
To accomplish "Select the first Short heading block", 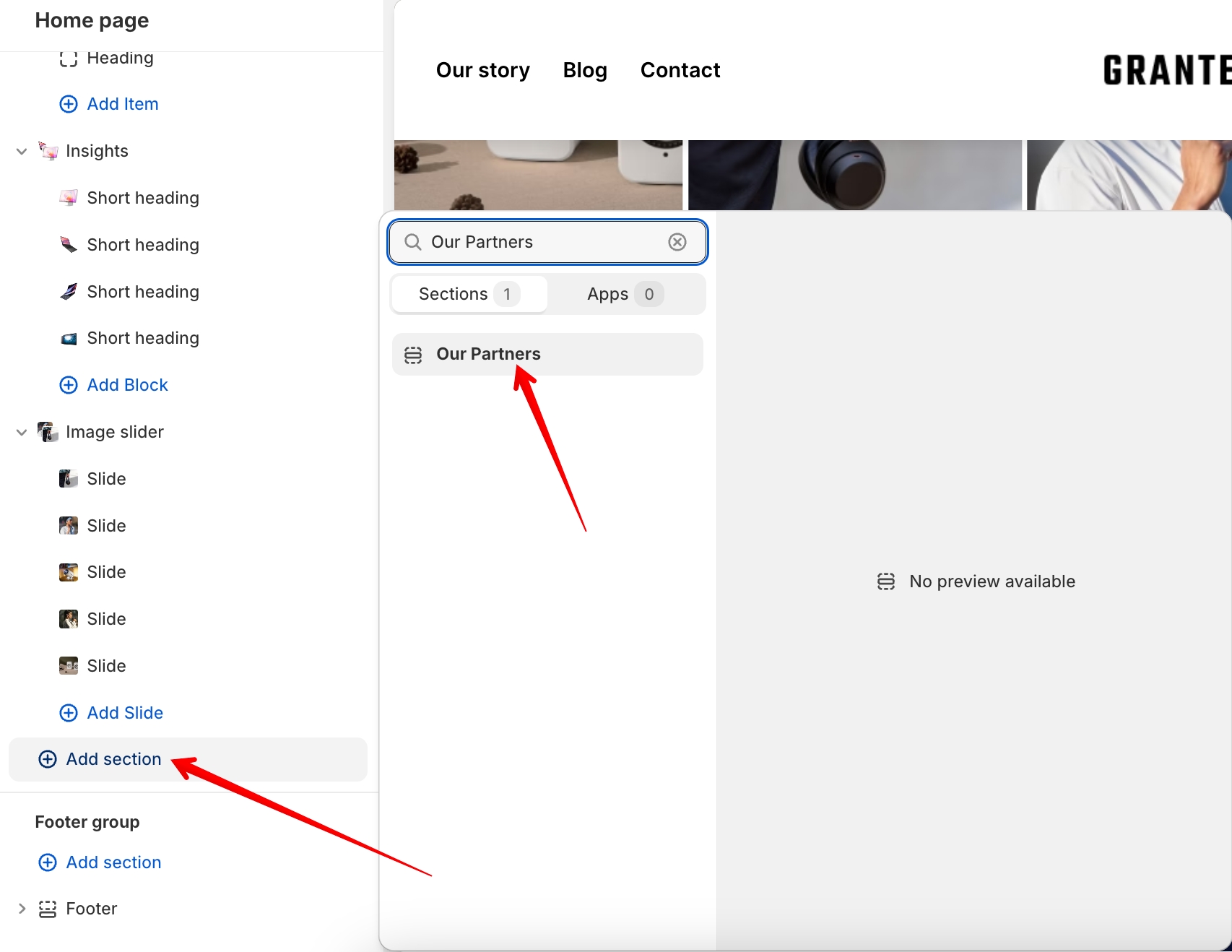I will click(x=142, y=198).
